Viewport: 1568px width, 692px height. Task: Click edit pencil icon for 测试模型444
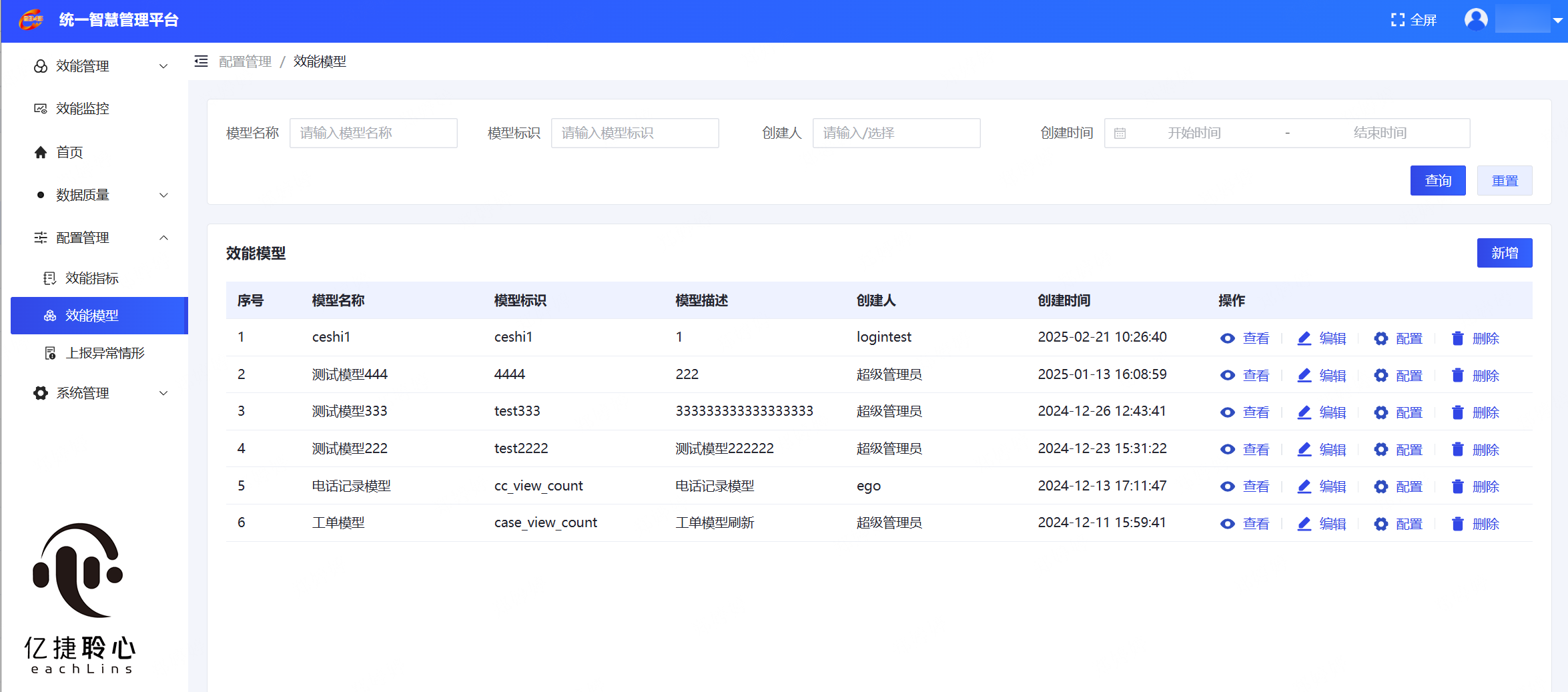pyautogui.click(x=1304, y=375)
